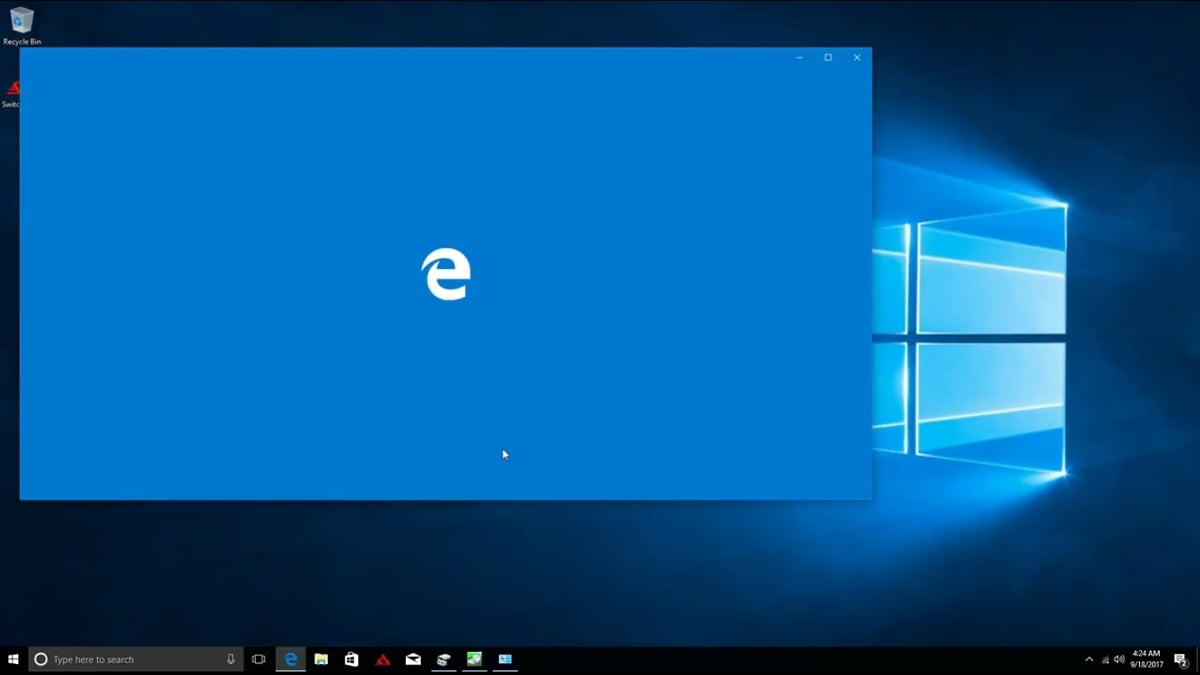Click the green utility icon on the taskbar
1200x675 pixels.
(x=473, y=658)
